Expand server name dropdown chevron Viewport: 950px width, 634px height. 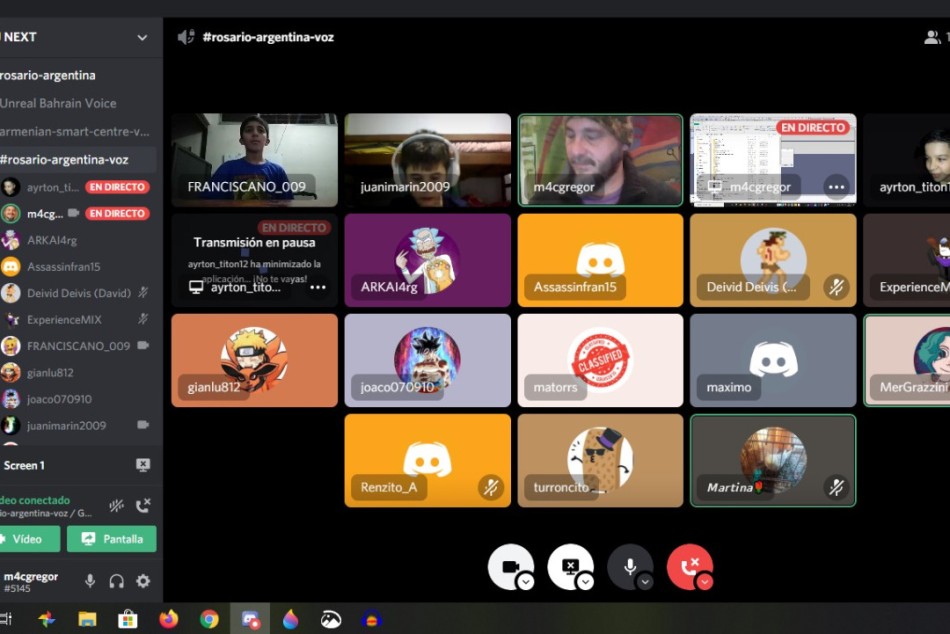(x=142, y=37)
